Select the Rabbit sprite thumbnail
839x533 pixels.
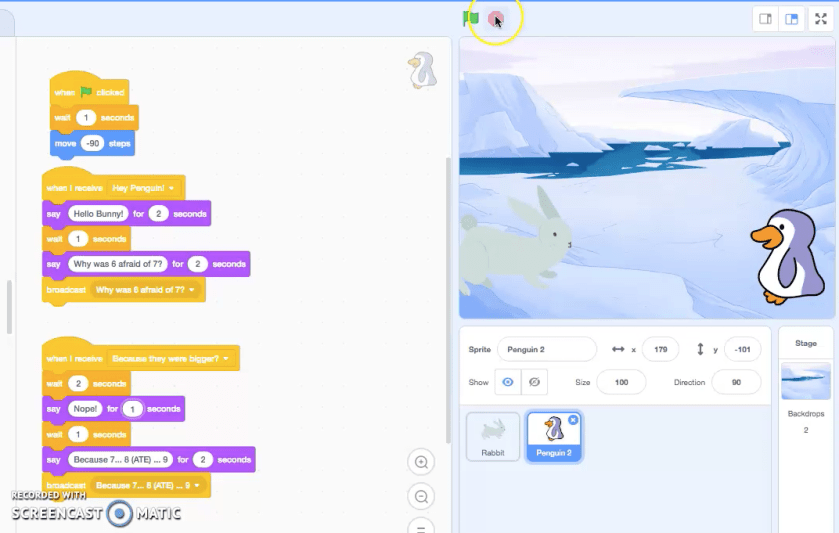493,436
